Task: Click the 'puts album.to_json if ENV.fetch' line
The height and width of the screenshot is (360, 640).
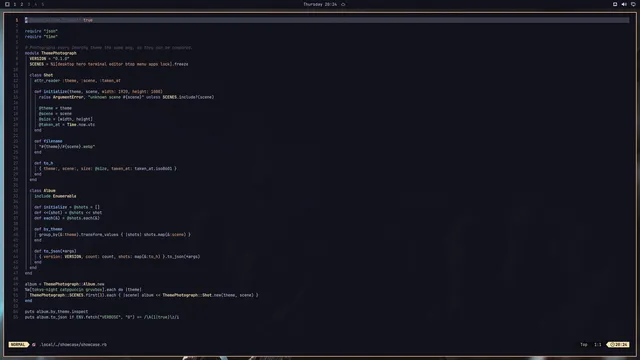Action: pyautogui.click(x=102, y=317)
